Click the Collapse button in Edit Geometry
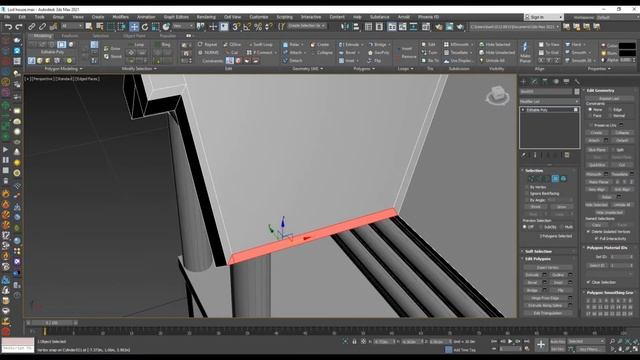Image resolution: width=640 pixels, height=360 pixels. [622, 133]
